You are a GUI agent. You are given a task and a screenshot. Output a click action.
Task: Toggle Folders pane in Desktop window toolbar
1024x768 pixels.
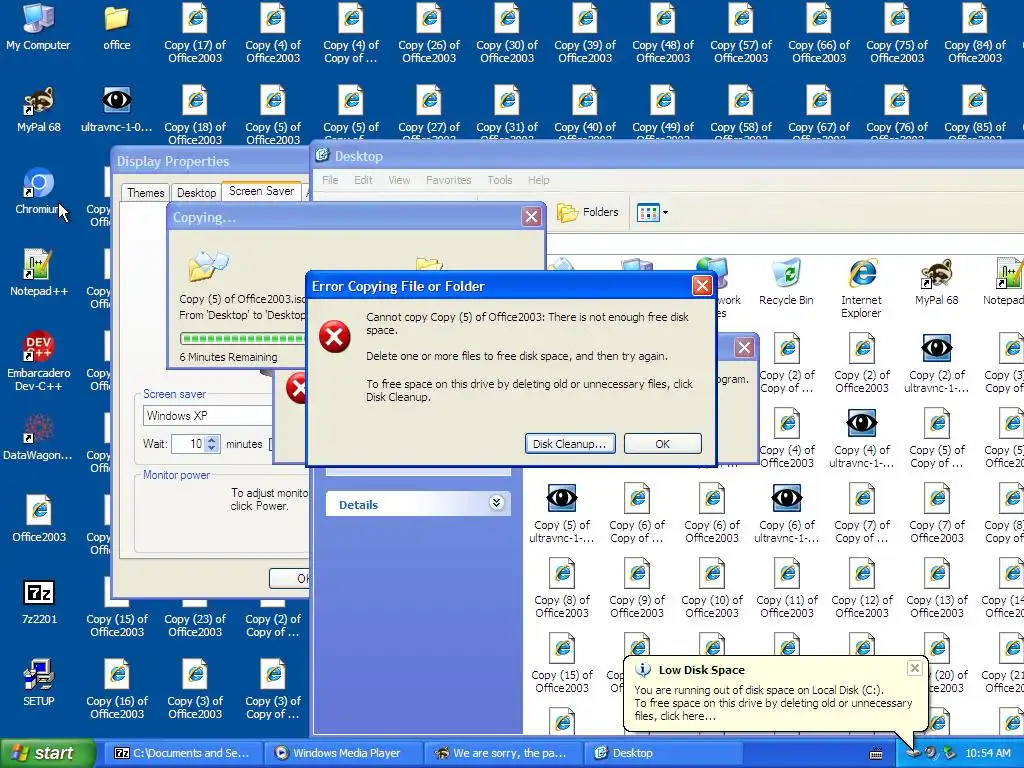coord(587,212)
